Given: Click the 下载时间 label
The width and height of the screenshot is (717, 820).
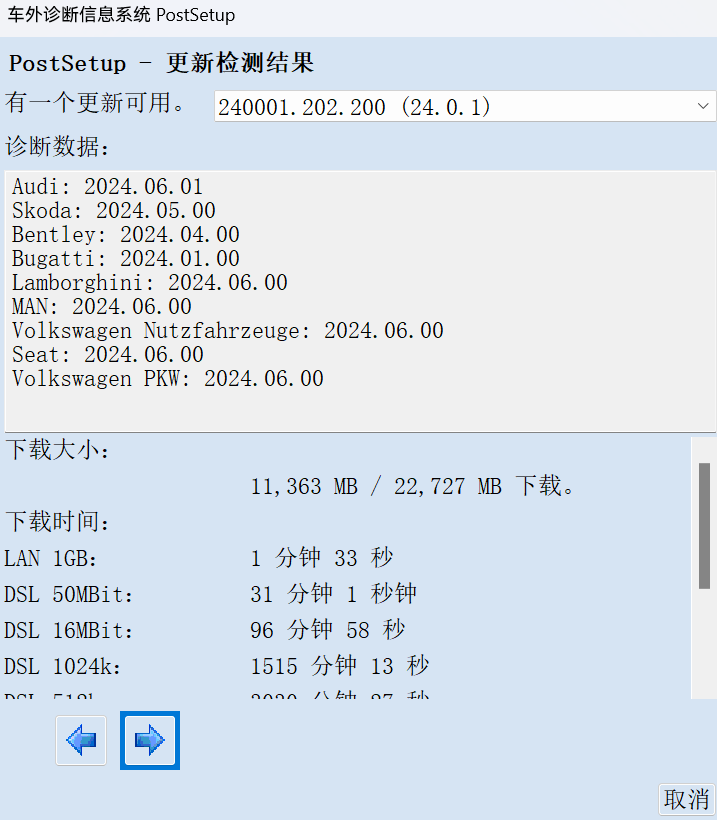Looking at the screenshot, I should pyautogui.click(x=58, y=522).
